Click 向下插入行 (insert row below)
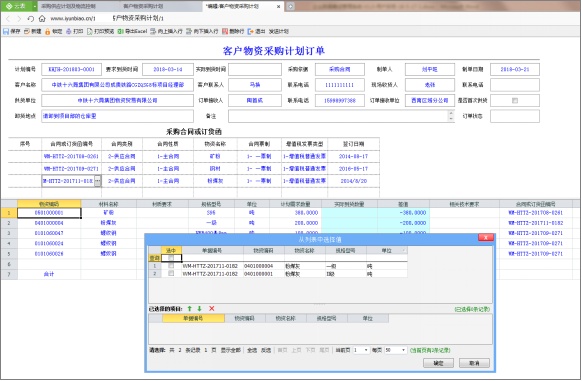 202,32
